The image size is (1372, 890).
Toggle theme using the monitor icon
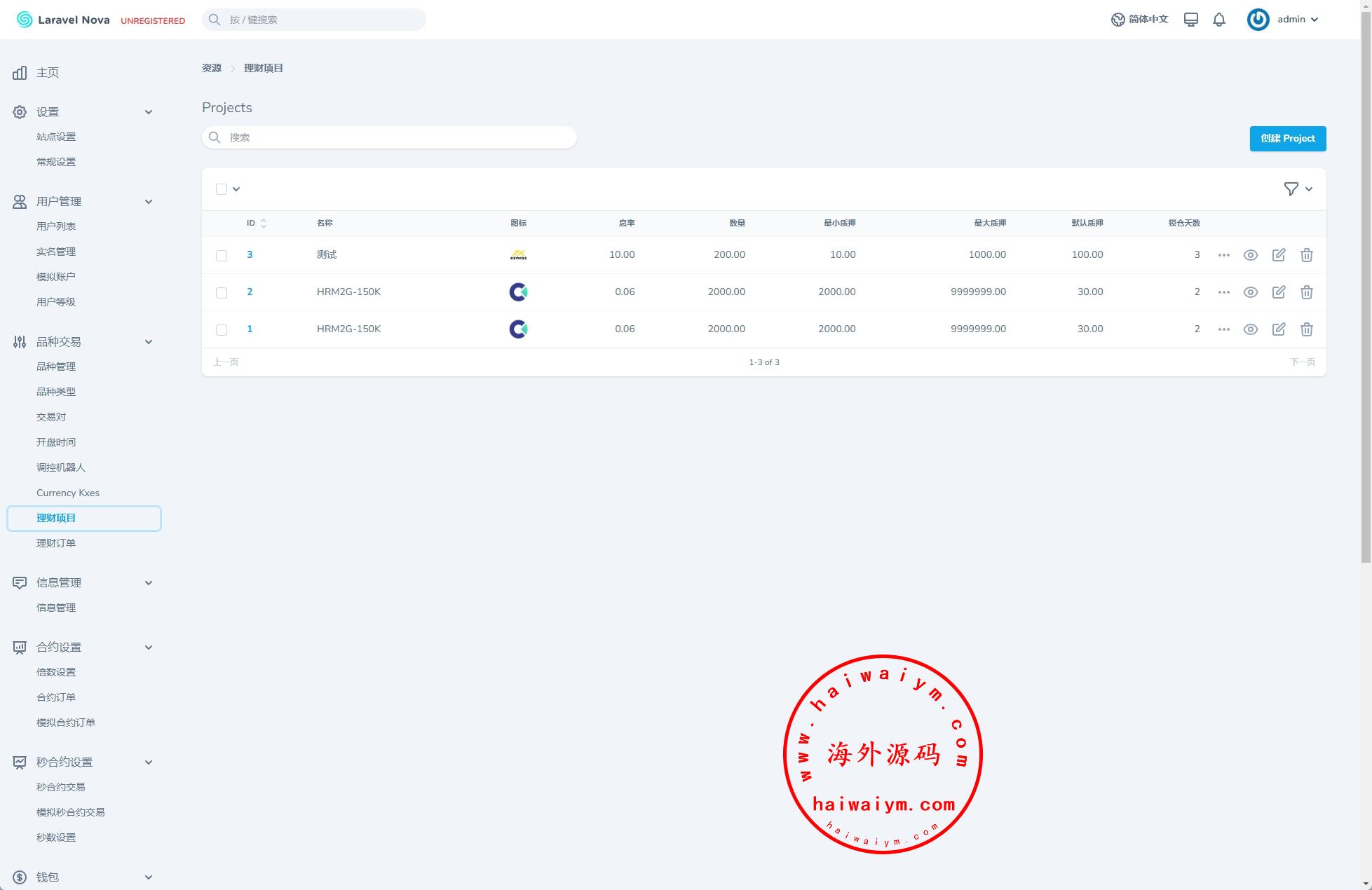[1190, 20]
